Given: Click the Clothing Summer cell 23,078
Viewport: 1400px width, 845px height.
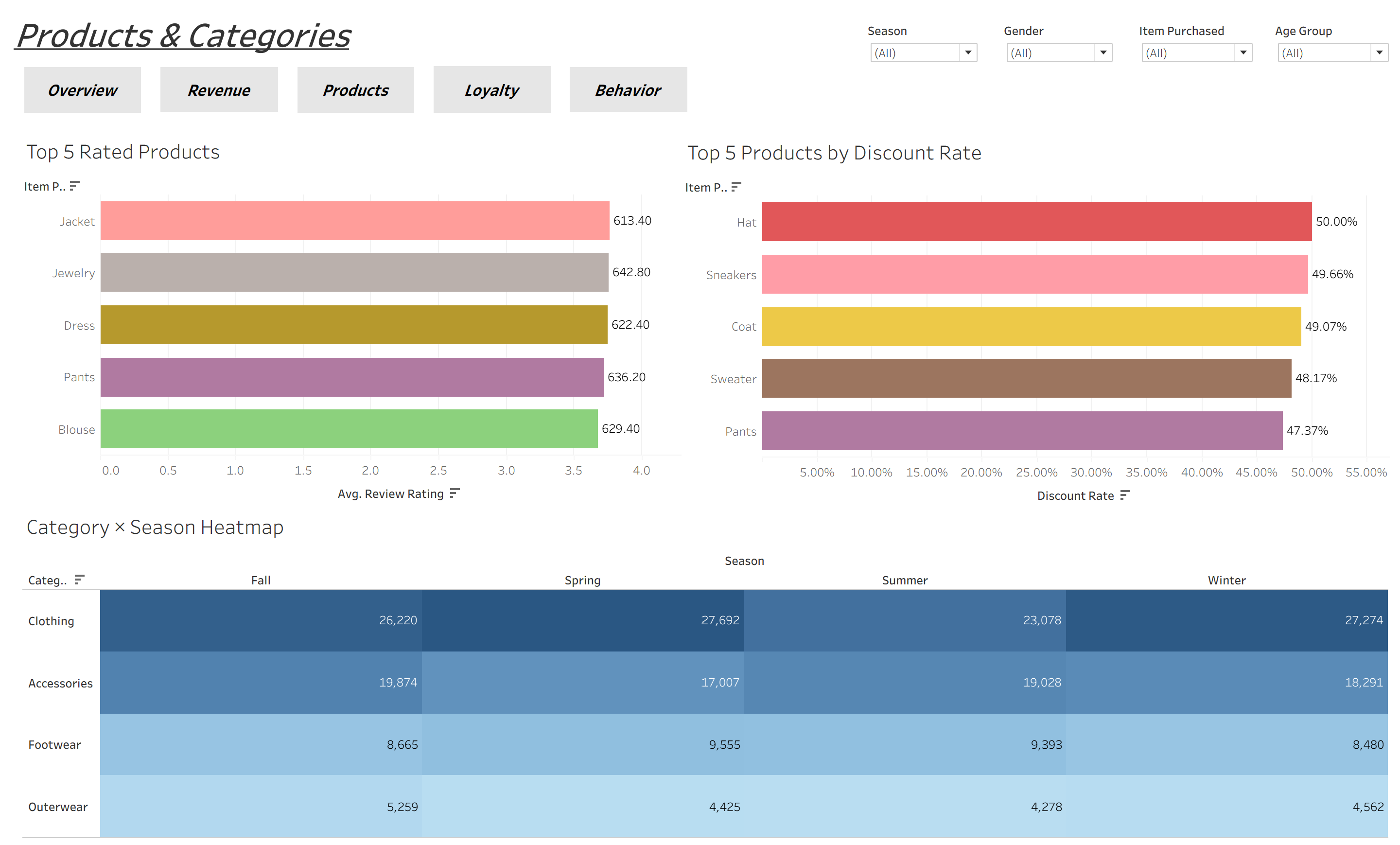Looking at the screenshot, I should click(x=905, y=620).
